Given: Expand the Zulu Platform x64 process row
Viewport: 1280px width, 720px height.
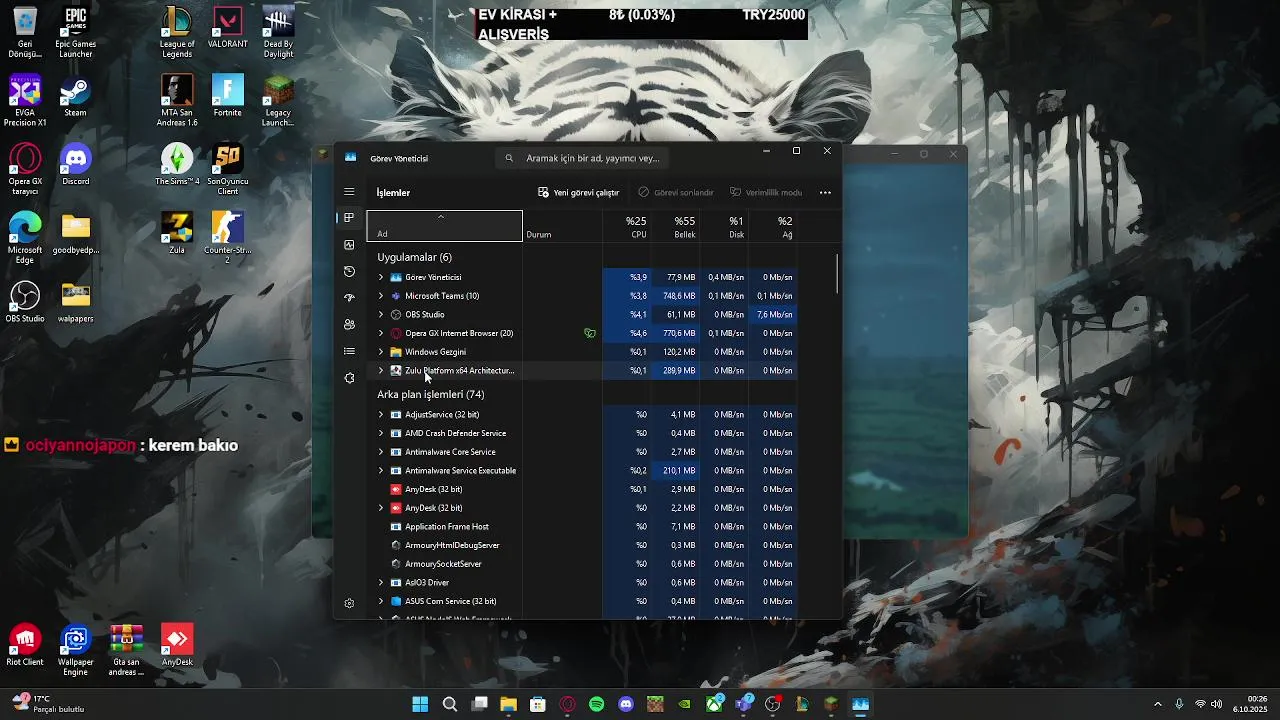Looking at the screenshot, I should [x=380, y=371].
